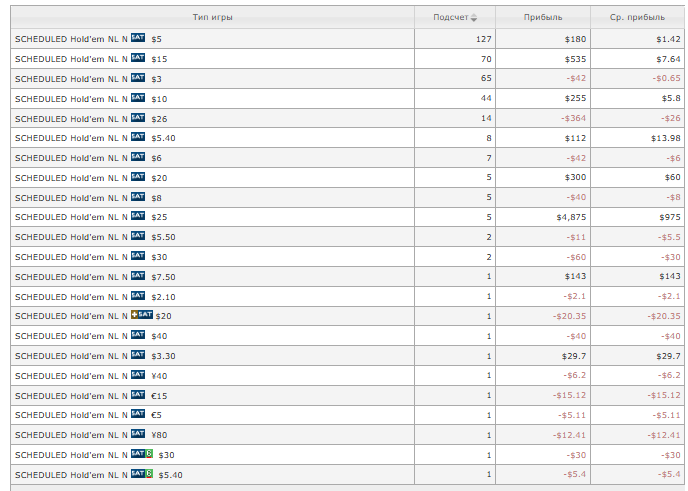The height and width of the screenshot is (491, 688).
Task: Select the profit cell showing -$12.41
Action: [x=543, y=435]
